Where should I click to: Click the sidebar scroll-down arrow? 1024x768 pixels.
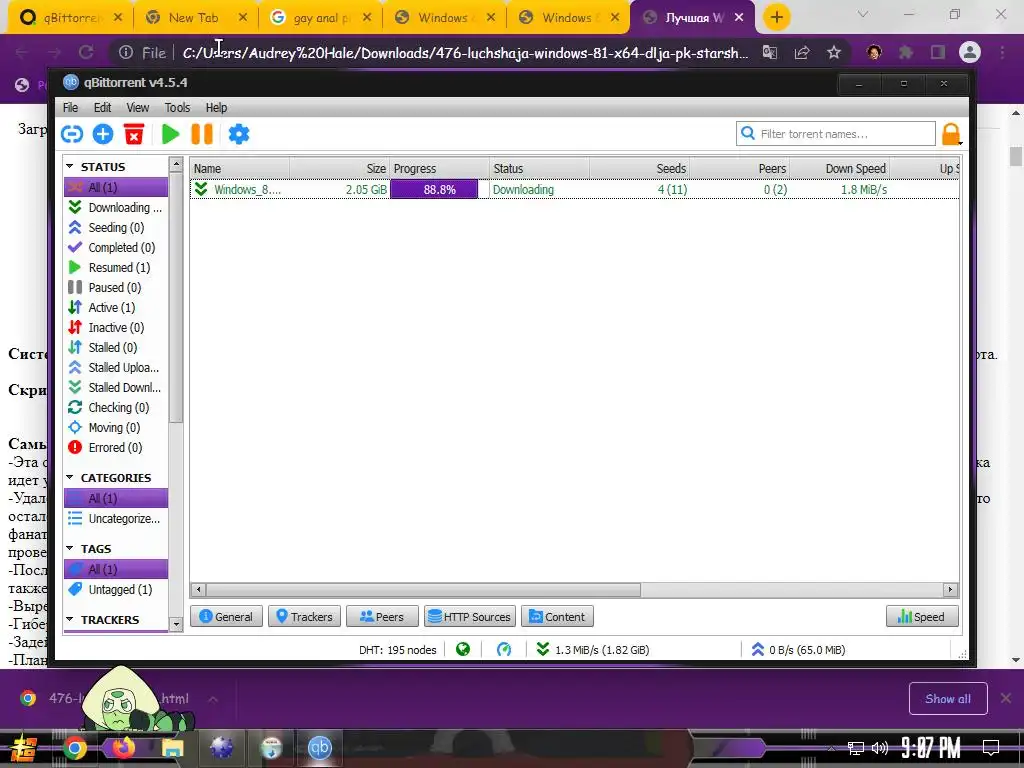click(x=176, y=625)
